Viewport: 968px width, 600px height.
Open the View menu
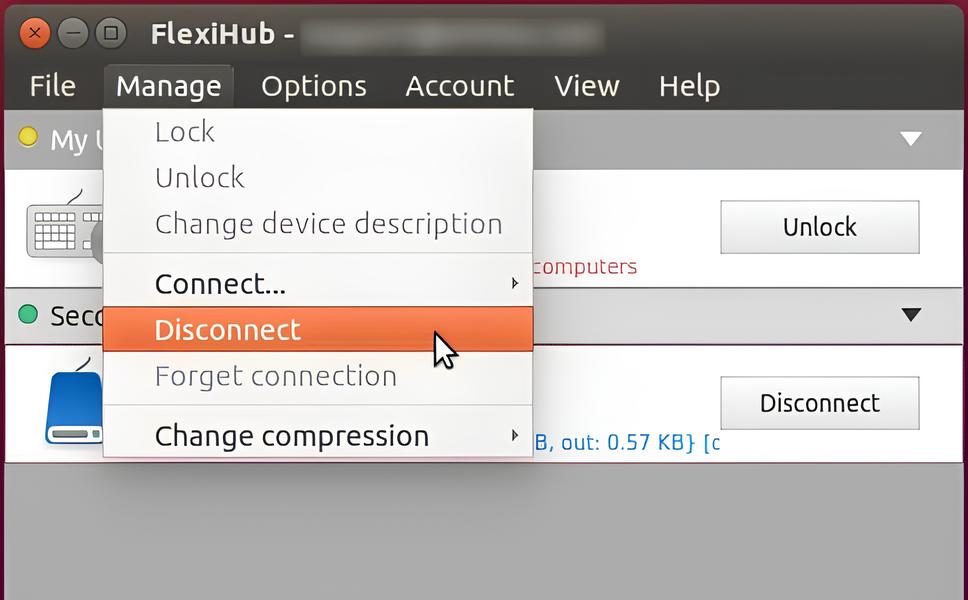pos(586,86)
